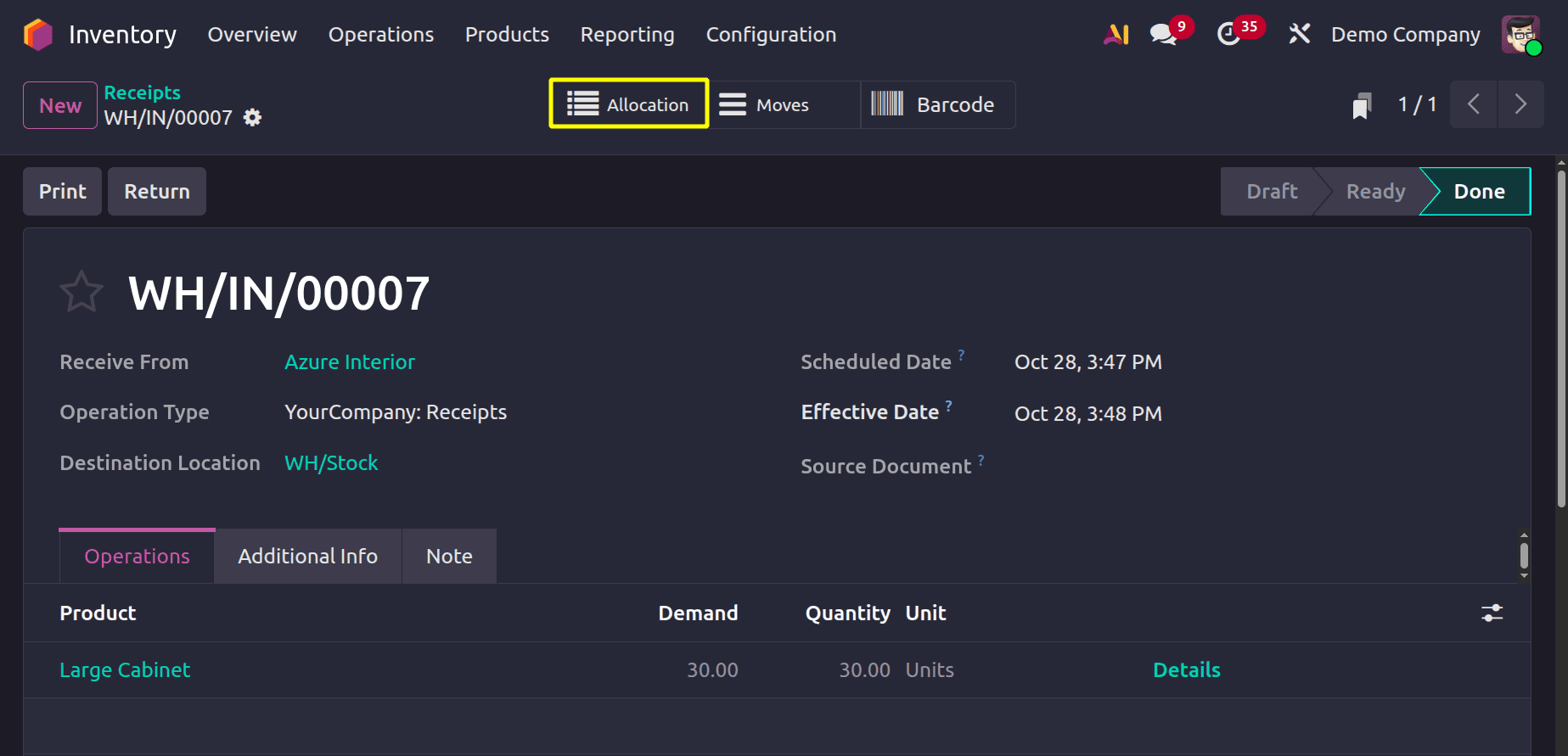1568x756 pixels.
Task: Click the Source Document help tooltip mark
Action: [981, 460]
